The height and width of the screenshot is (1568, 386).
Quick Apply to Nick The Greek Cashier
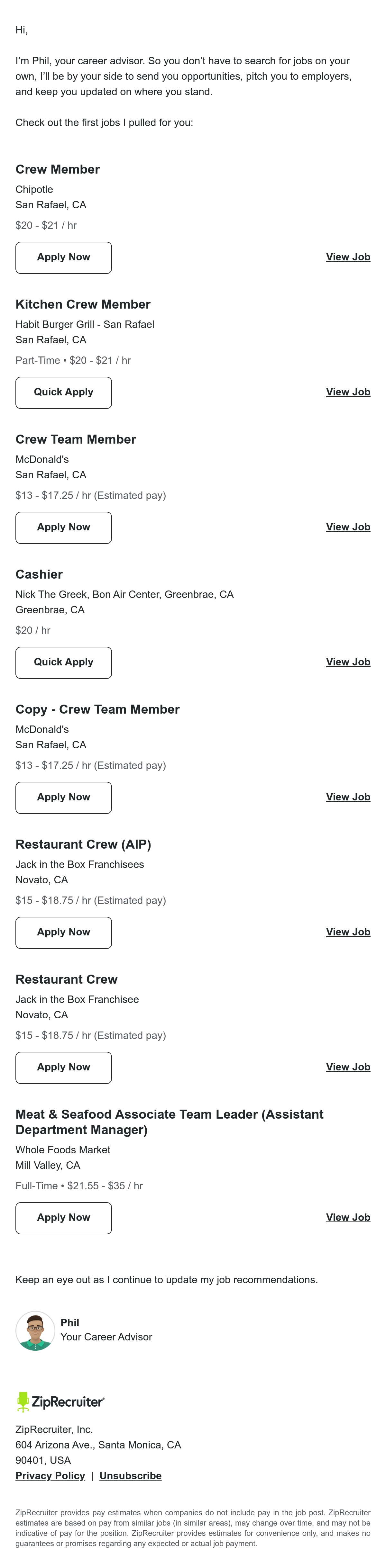pos(63,663)
